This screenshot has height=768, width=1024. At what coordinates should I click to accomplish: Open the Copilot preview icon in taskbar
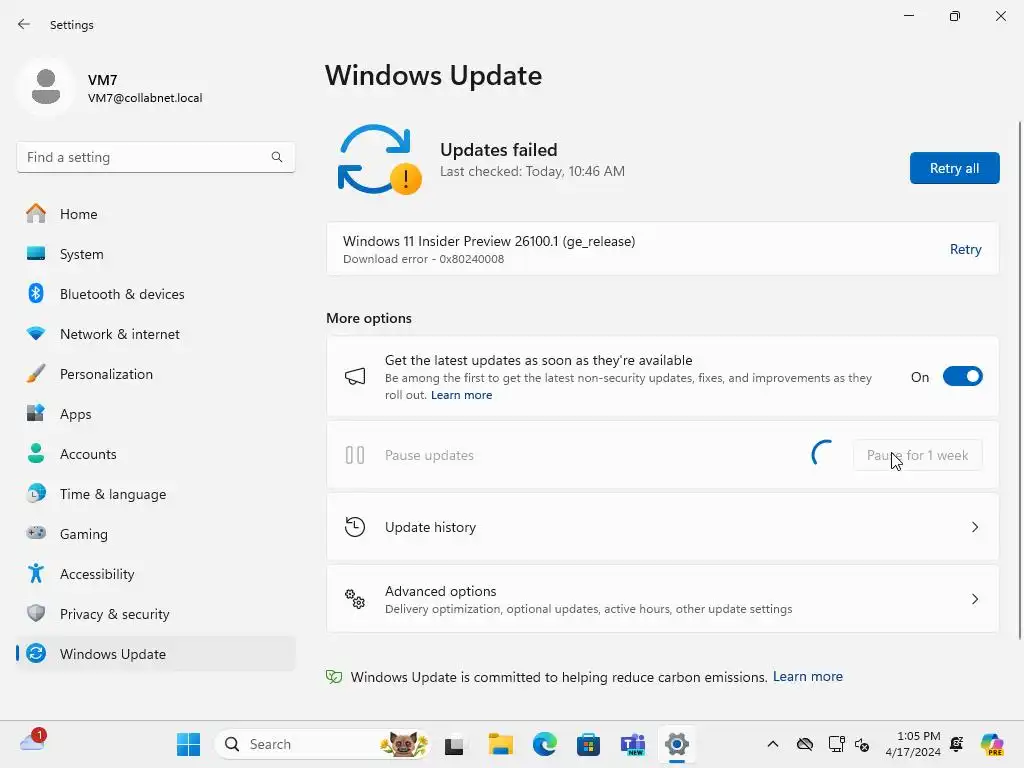point(992,744)
